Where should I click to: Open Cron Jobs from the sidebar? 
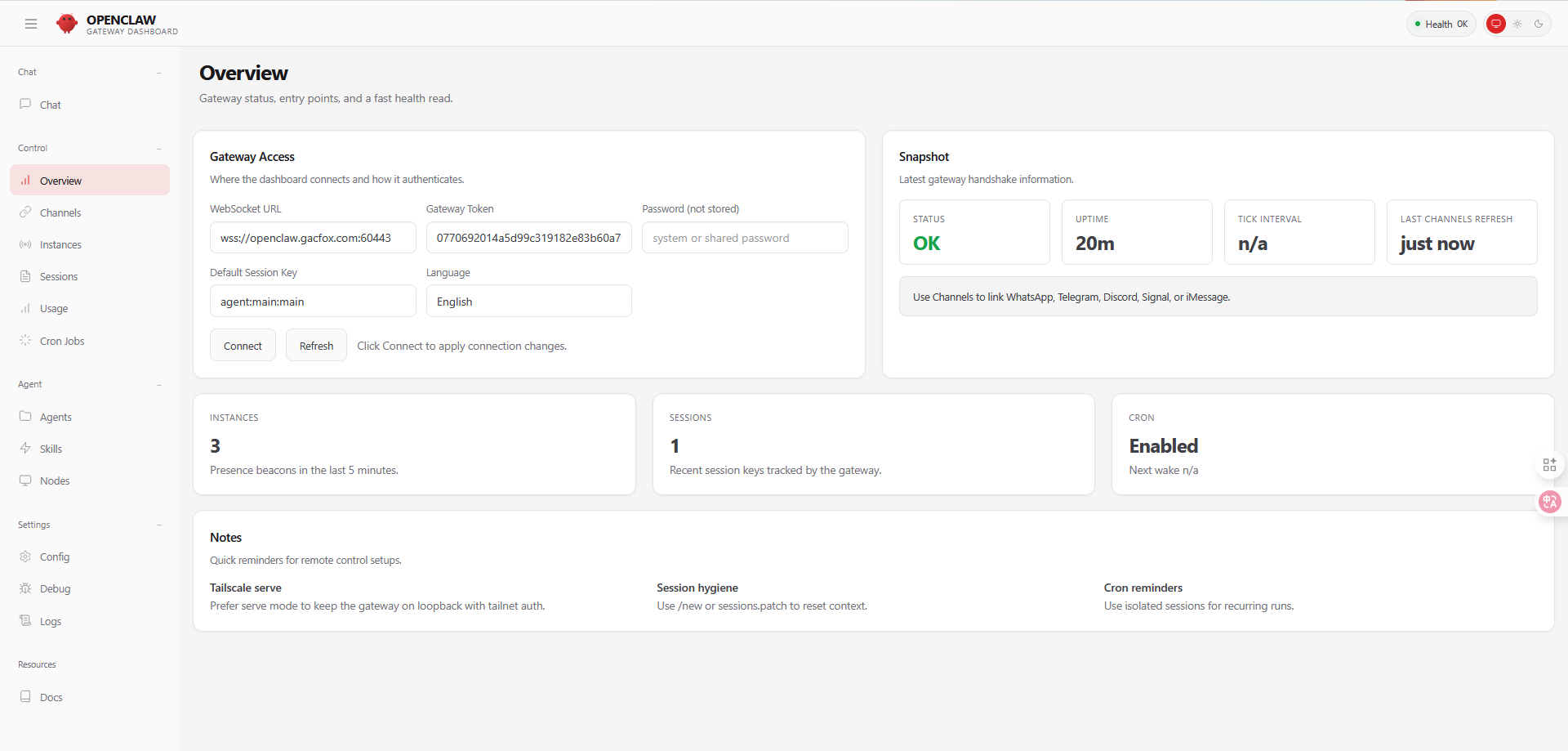pyautogui.click(x=62, y=341)
